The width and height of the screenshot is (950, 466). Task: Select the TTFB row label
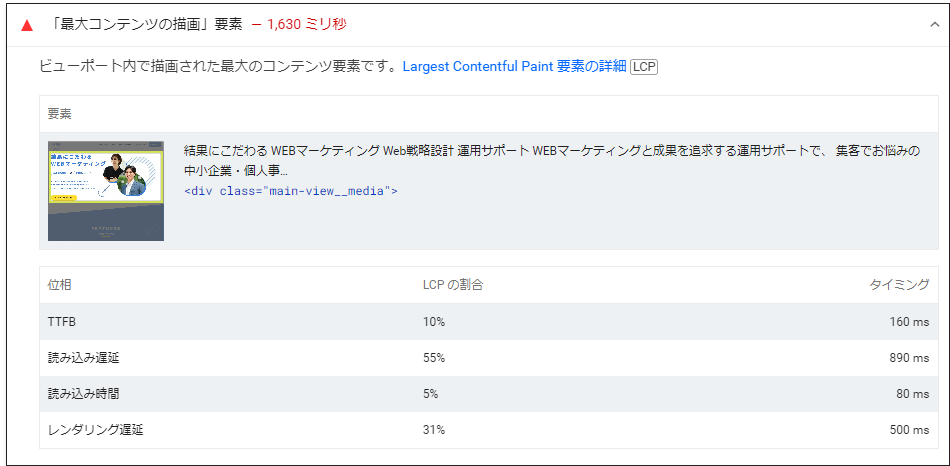pos(63,322)
